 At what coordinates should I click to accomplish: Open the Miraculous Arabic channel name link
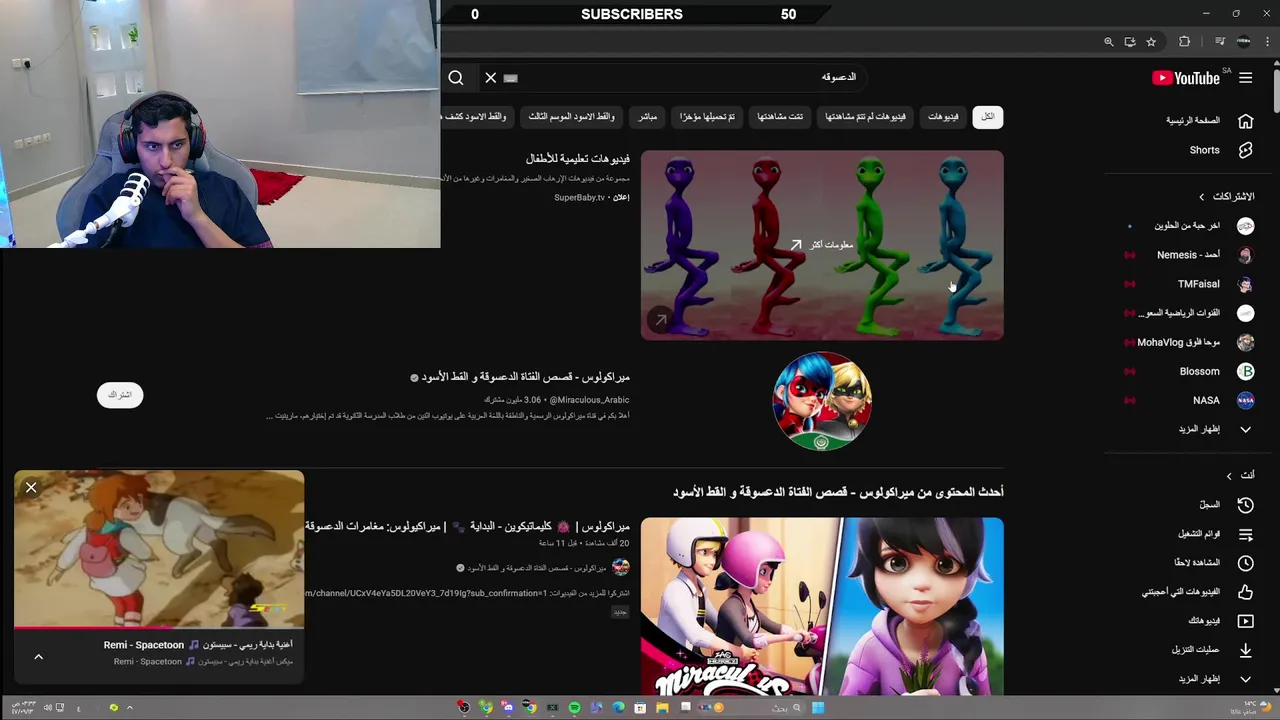point(525,377)
